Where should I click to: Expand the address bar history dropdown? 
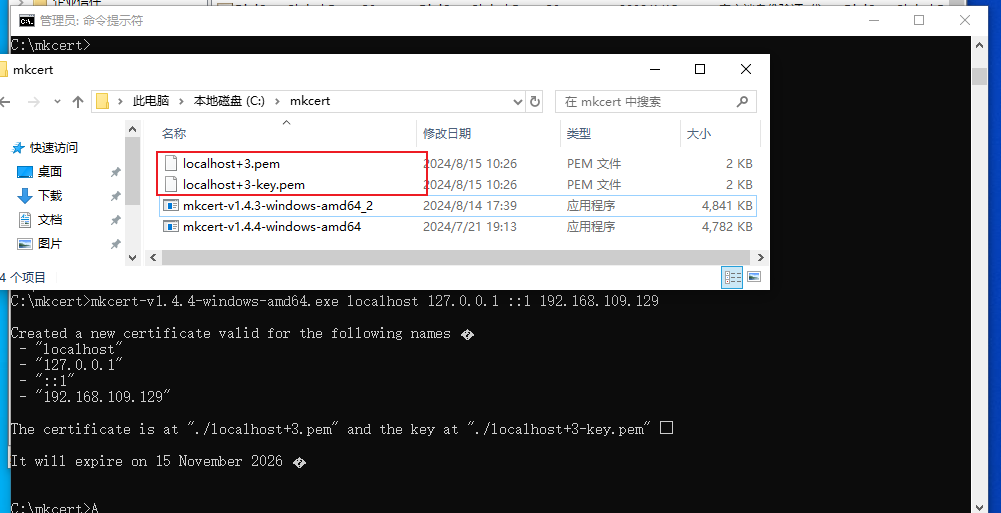(517, 101)
